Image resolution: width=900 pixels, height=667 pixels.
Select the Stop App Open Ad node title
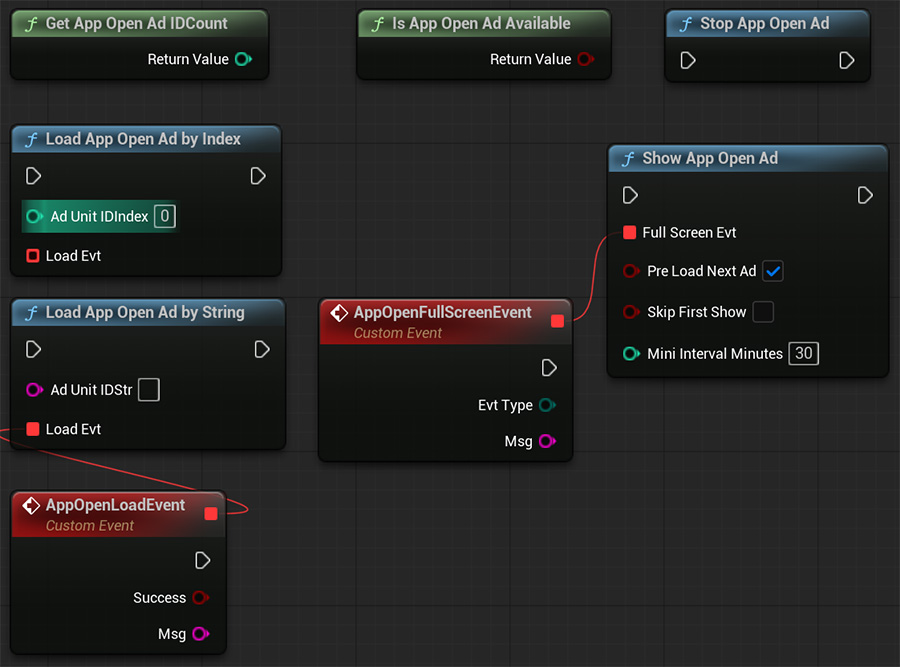click(765, 24)
